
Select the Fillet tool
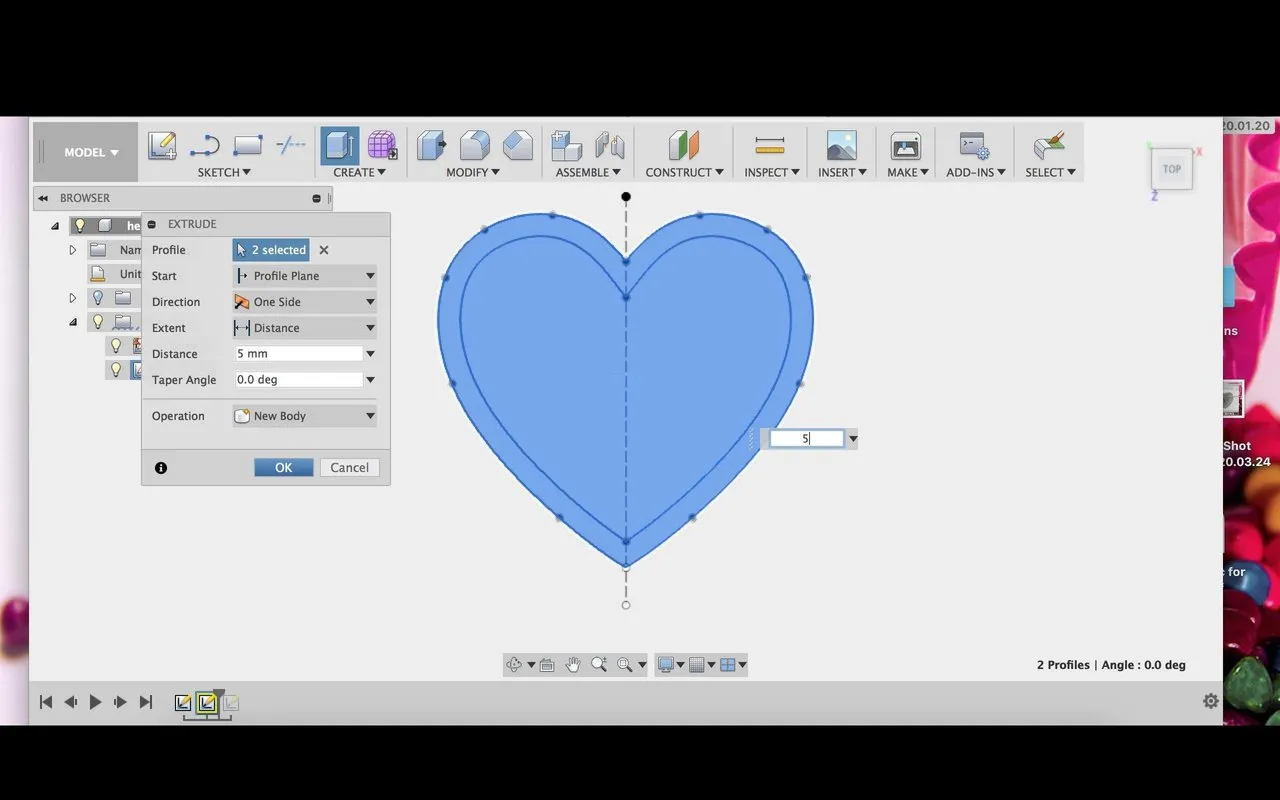point(474,146)
